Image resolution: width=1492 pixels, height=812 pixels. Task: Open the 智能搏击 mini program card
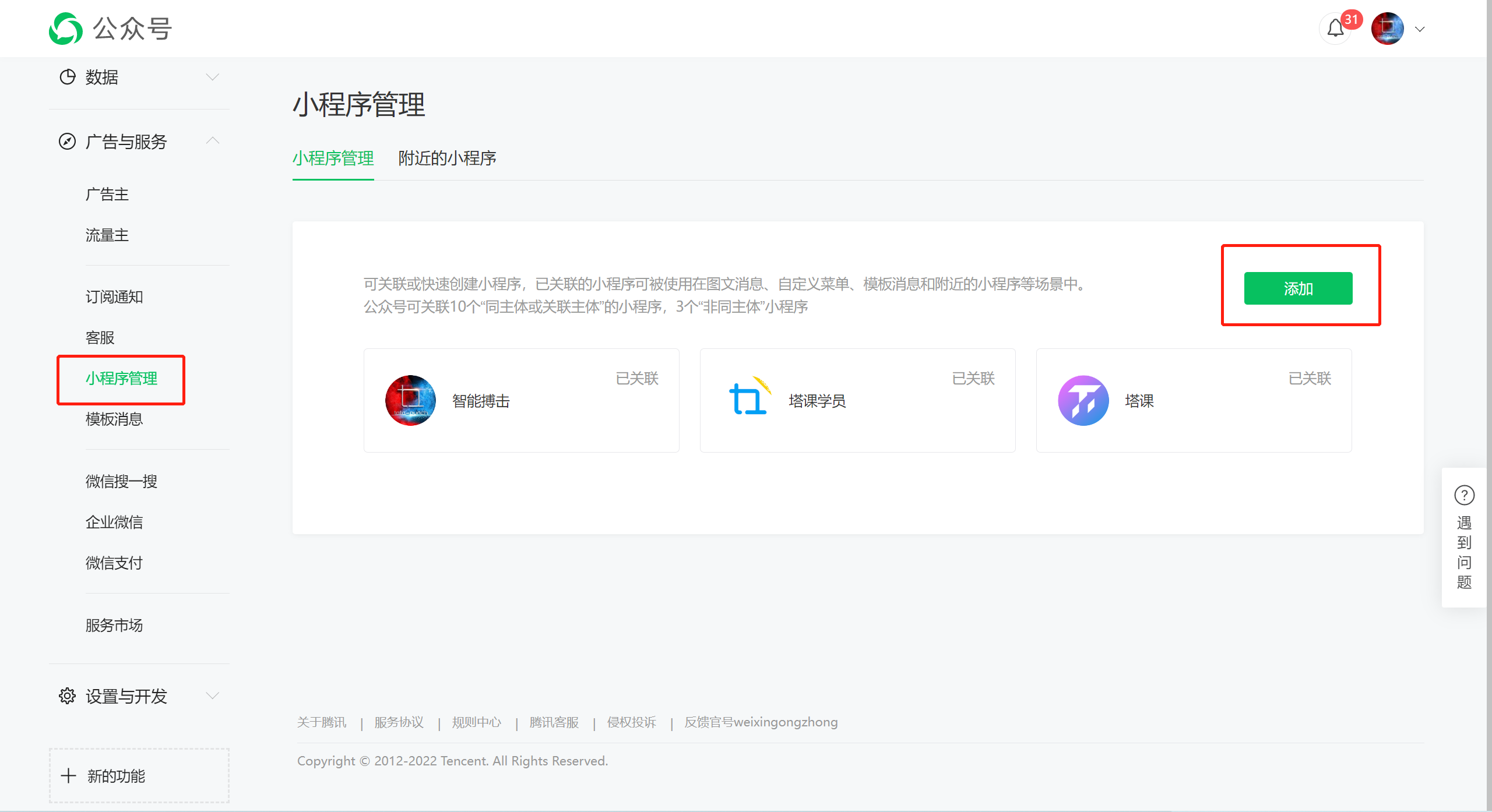point(521,401)
